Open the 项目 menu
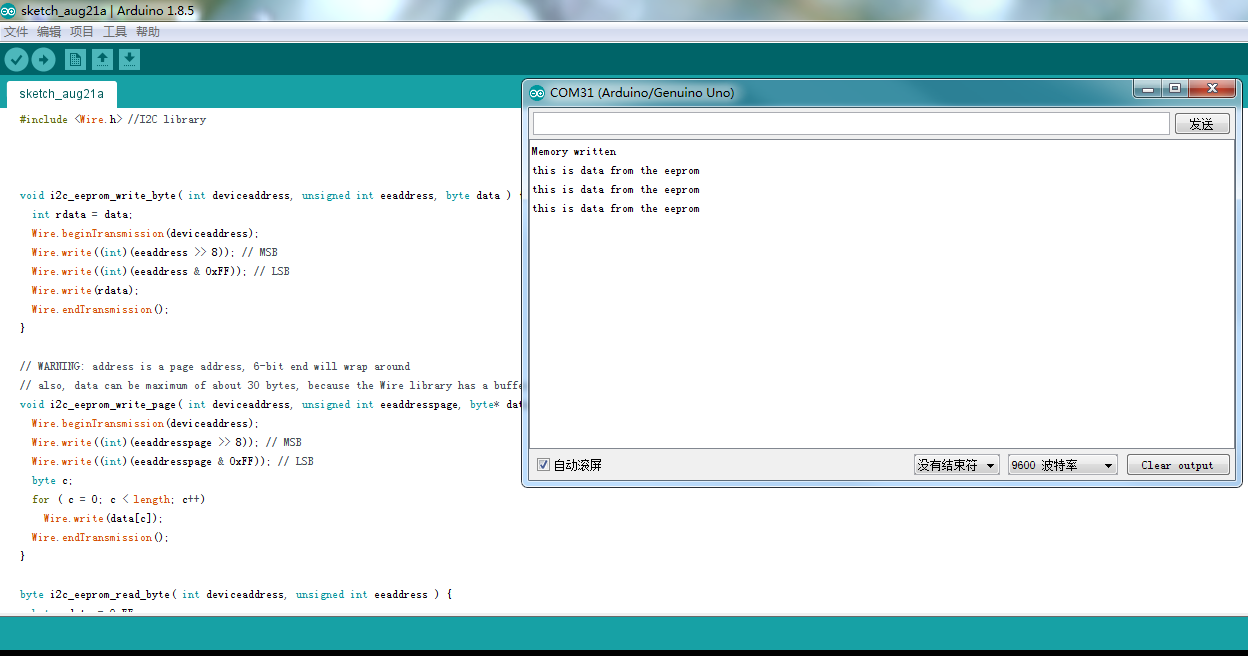Viewport: 1248px width, 656px height. click(81, 31)
